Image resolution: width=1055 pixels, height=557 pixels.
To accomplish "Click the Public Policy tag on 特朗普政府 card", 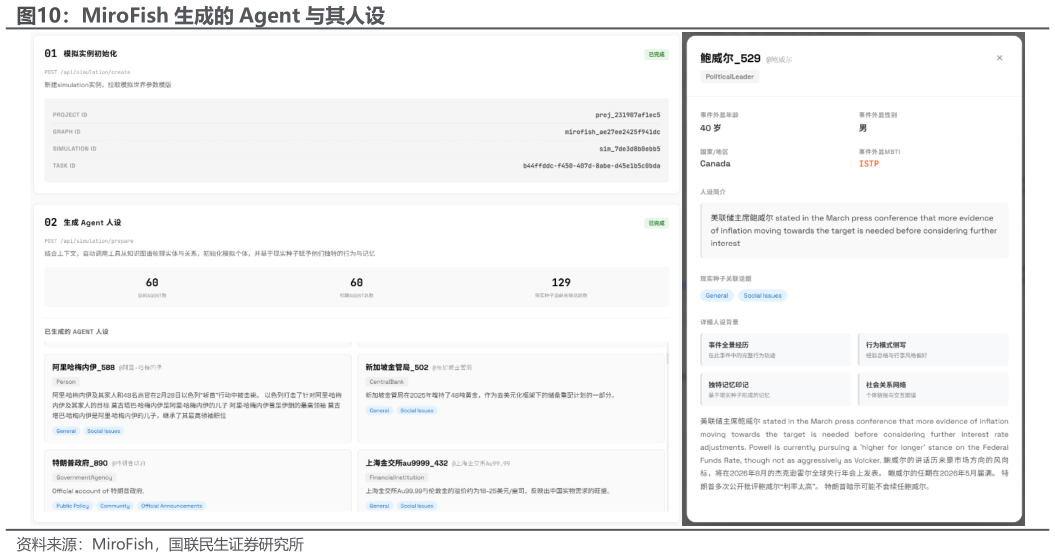I will 73,506.
